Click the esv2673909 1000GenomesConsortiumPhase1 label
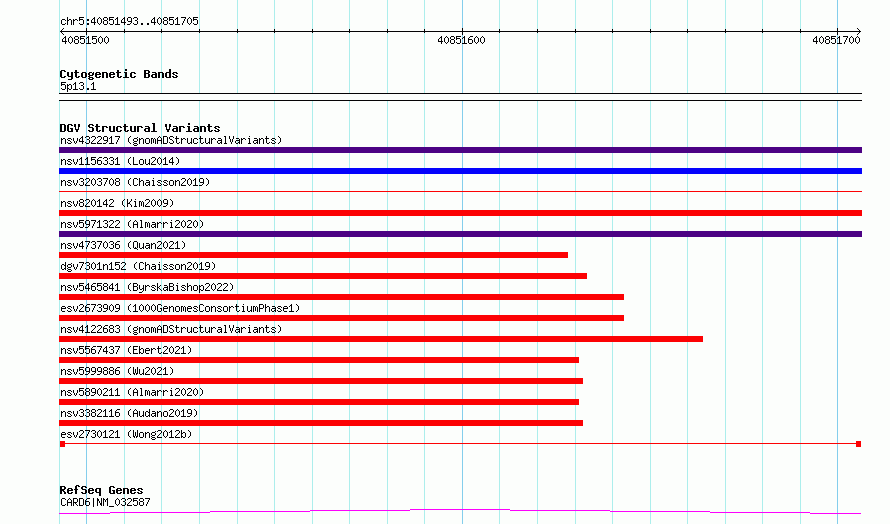Screen dimensions: 890x524 pyautogui.click(x=180, y=308)
